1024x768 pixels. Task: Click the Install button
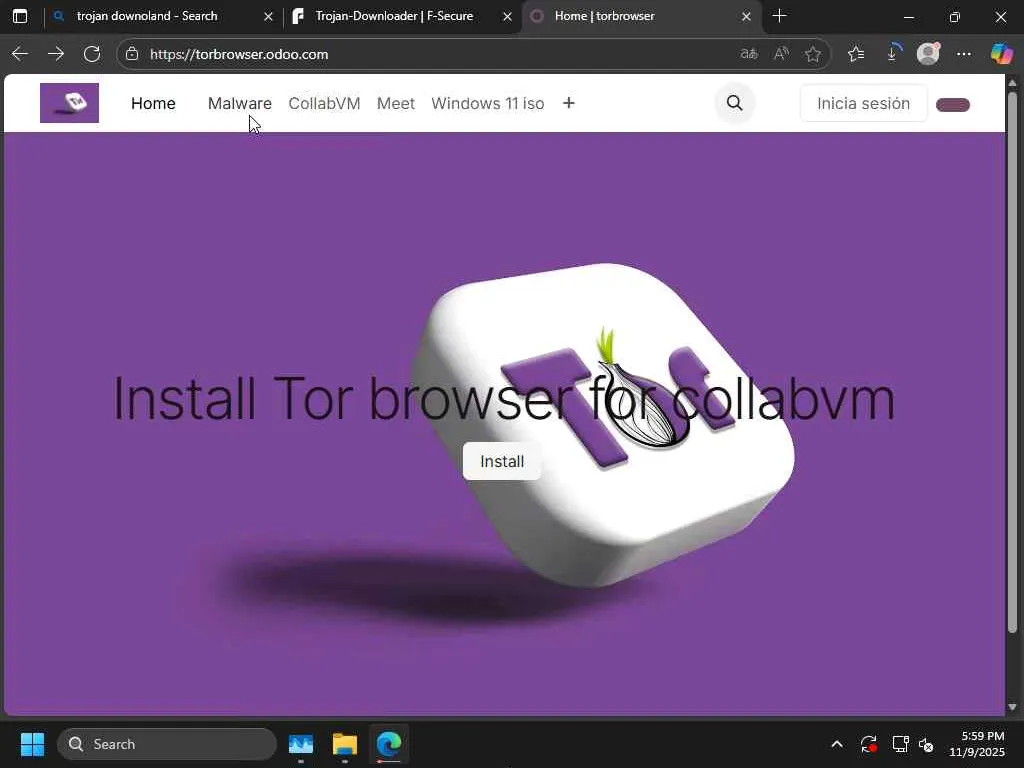pyautogui.click(x=502, y=461)
